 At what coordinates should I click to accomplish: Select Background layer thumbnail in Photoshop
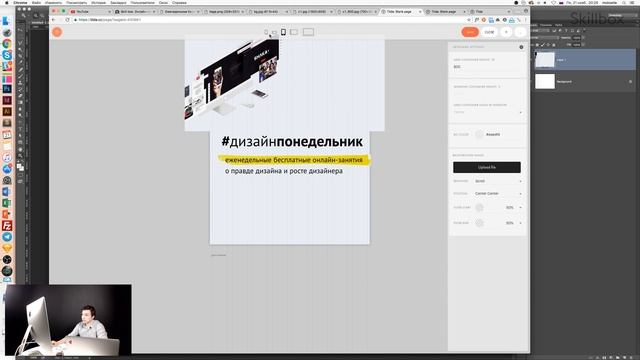click(x=545, y=81)
